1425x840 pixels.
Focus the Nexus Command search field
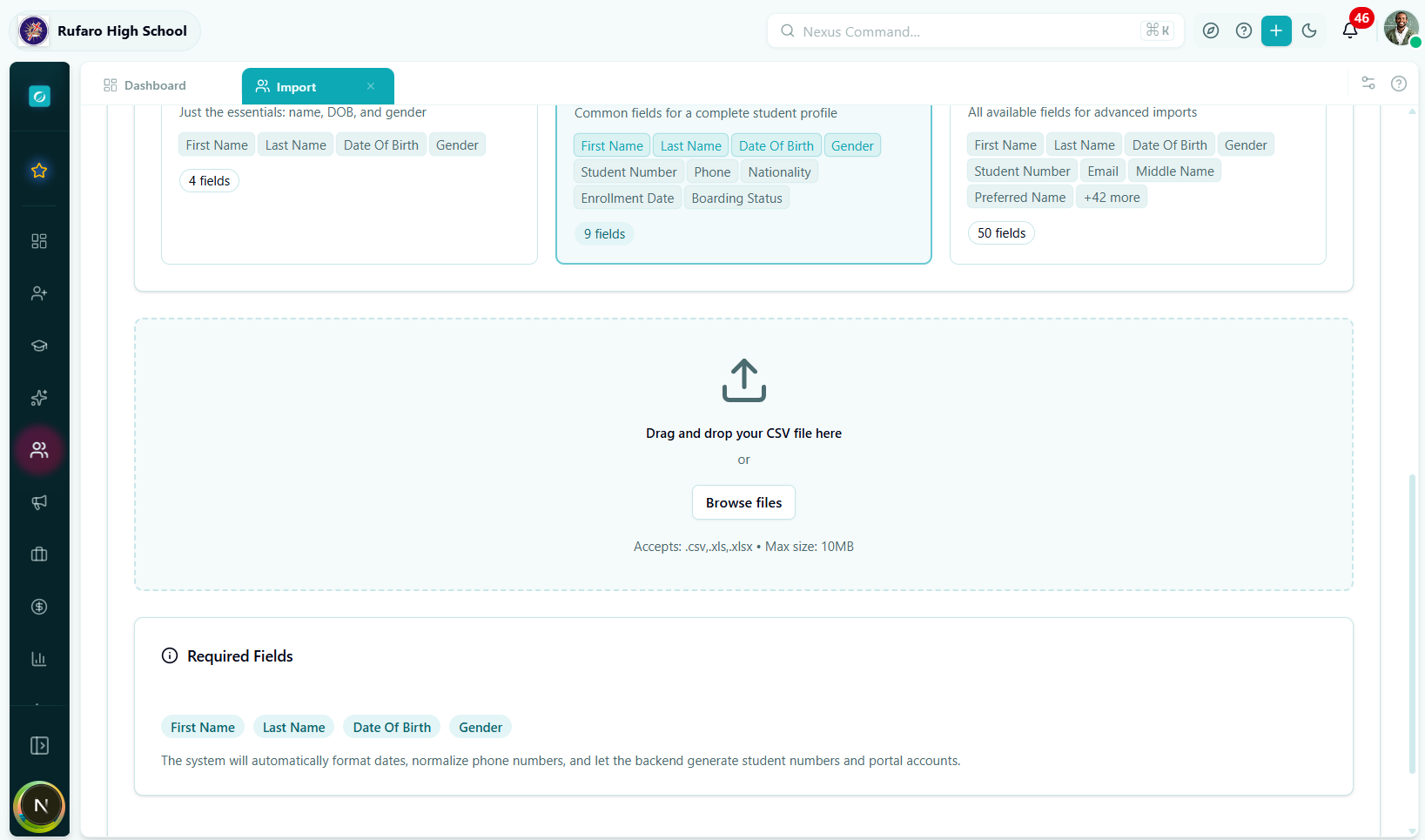pyautogui.click(x=975, y=31)
